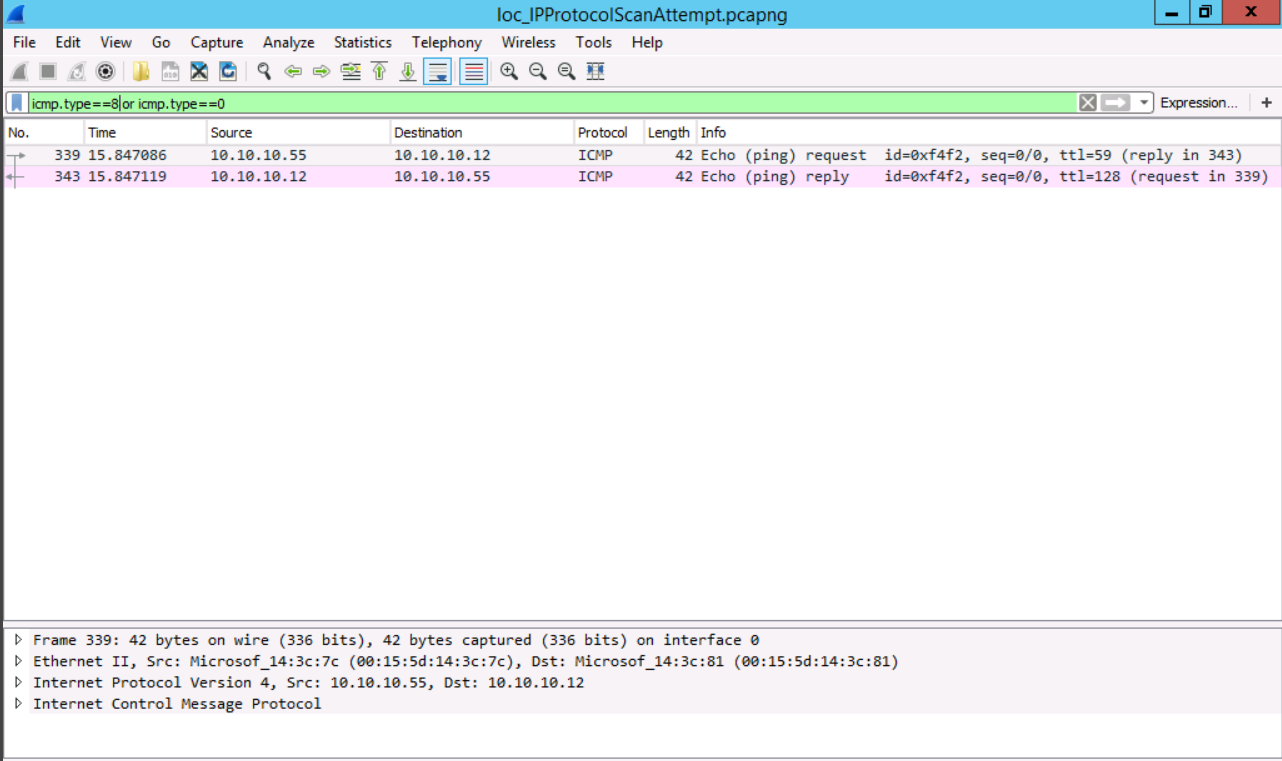
Task: Open the Statistics menu
Action: tap(363, 42)
